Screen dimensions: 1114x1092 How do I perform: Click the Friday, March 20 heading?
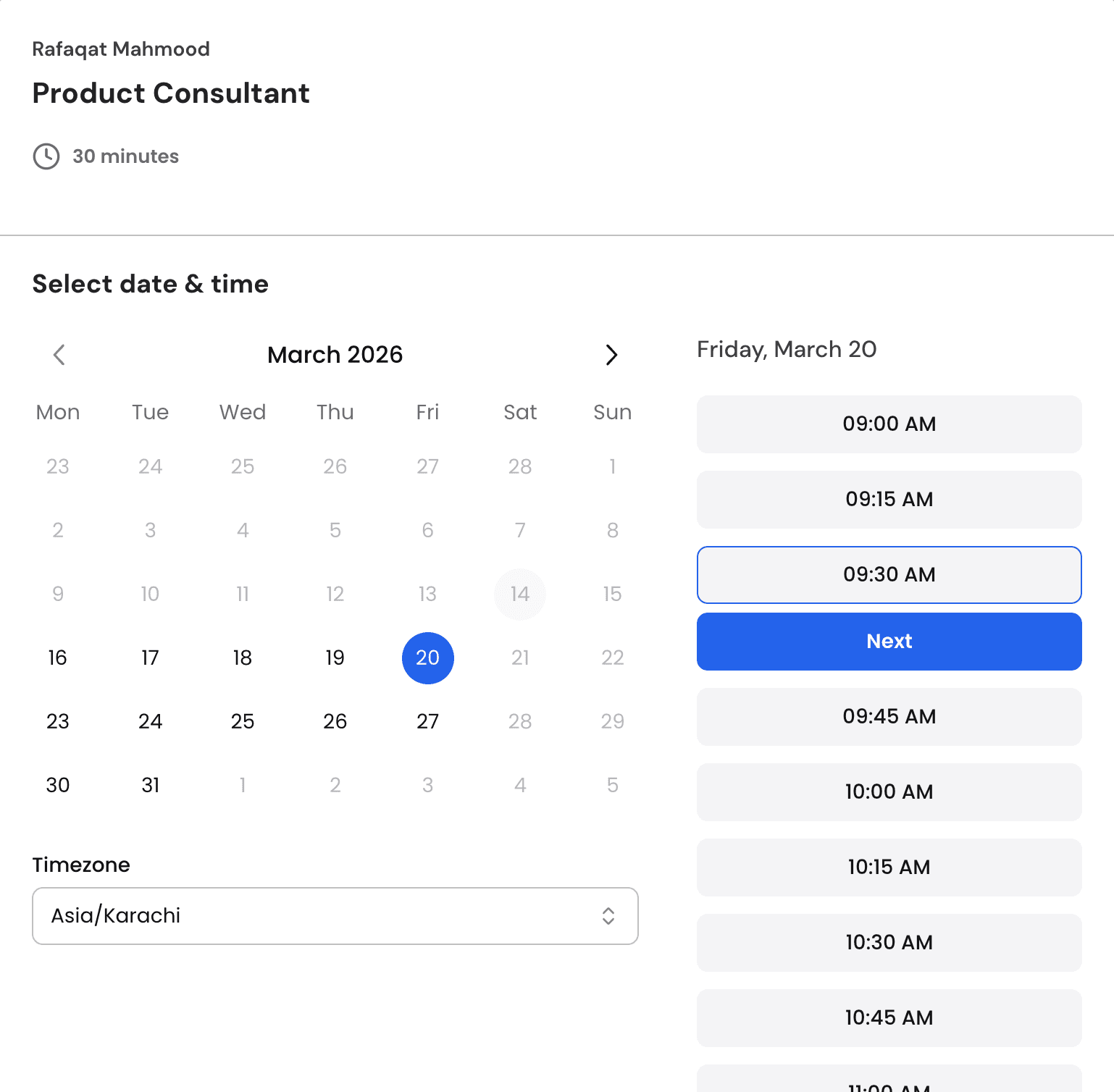[787, 350]
